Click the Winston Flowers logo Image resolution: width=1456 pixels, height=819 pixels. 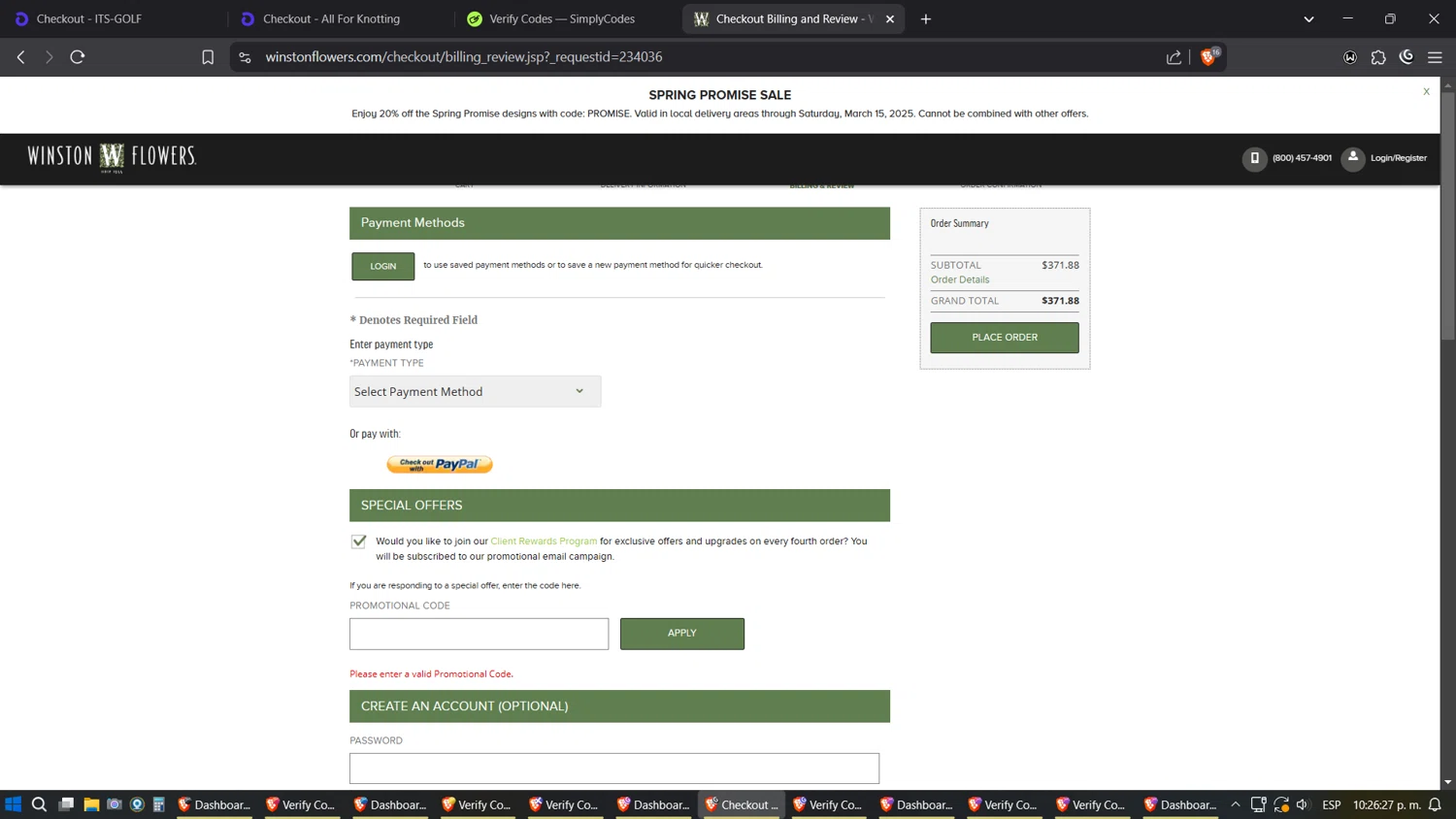point(112,157)
